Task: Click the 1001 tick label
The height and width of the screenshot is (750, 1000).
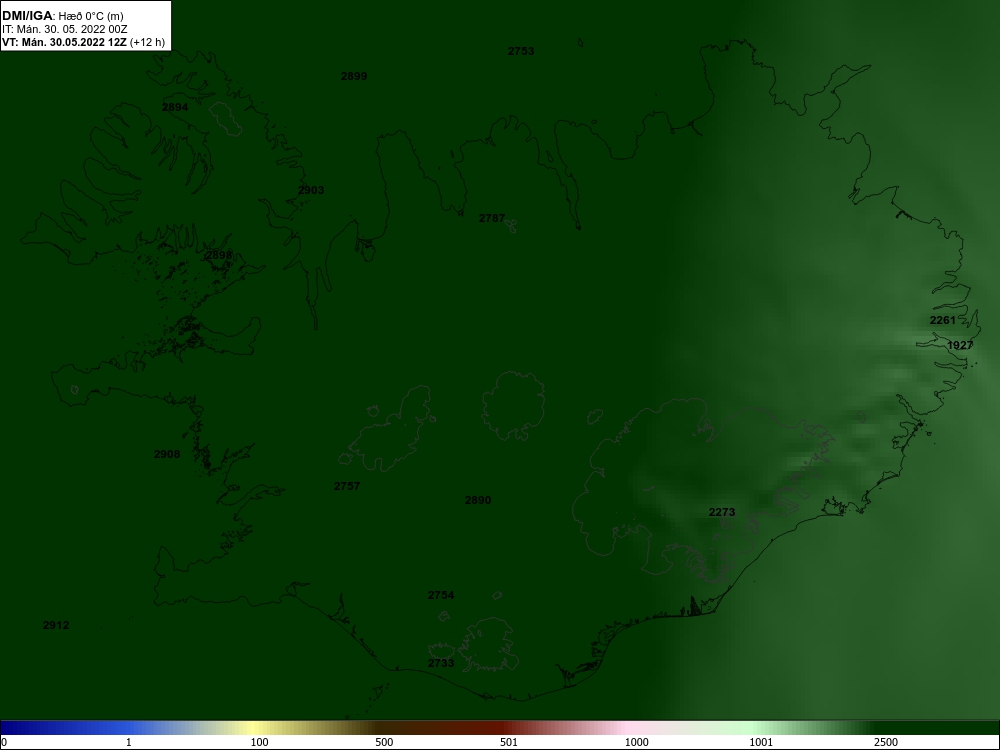Action: point(761,742)
